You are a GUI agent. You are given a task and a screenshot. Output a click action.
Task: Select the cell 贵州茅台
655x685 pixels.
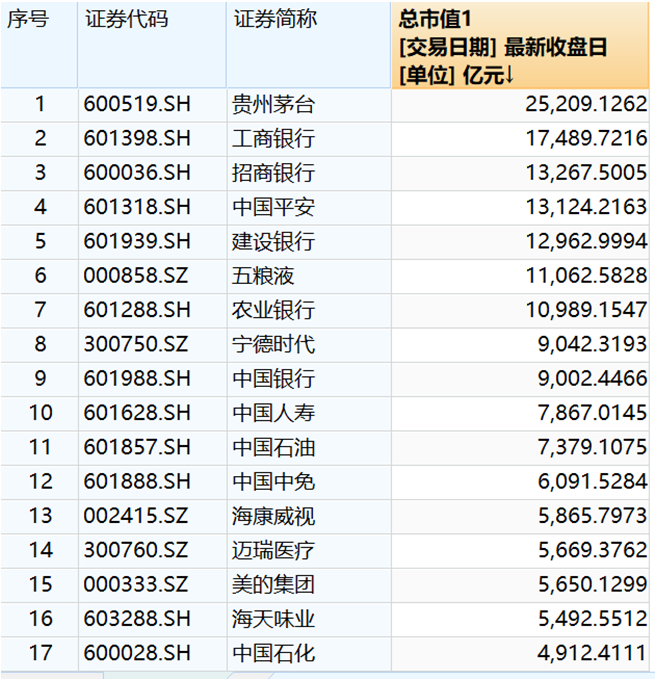(x=309, y=105)
